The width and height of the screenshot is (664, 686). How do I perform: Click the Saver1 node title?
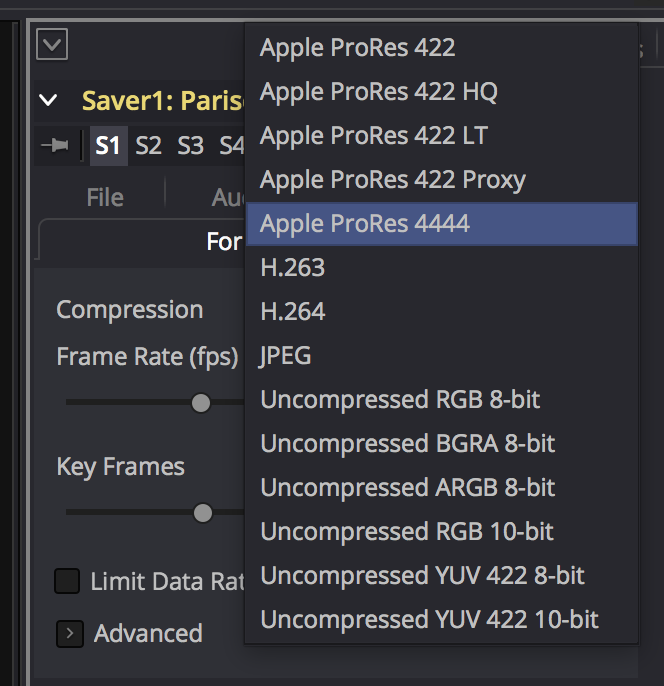coord(163,101)
